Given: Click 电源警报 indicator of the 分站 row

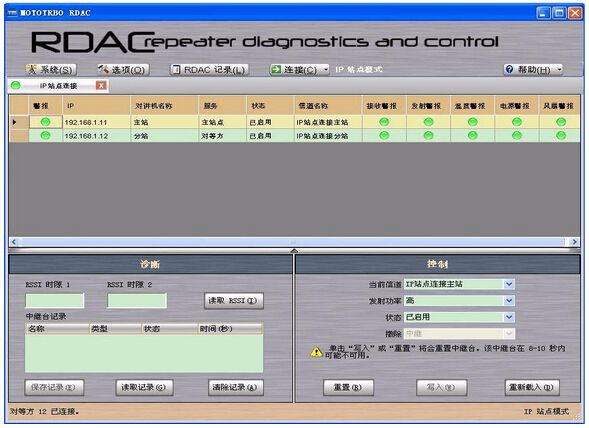Looking at the screenshot, I should 517,135.
